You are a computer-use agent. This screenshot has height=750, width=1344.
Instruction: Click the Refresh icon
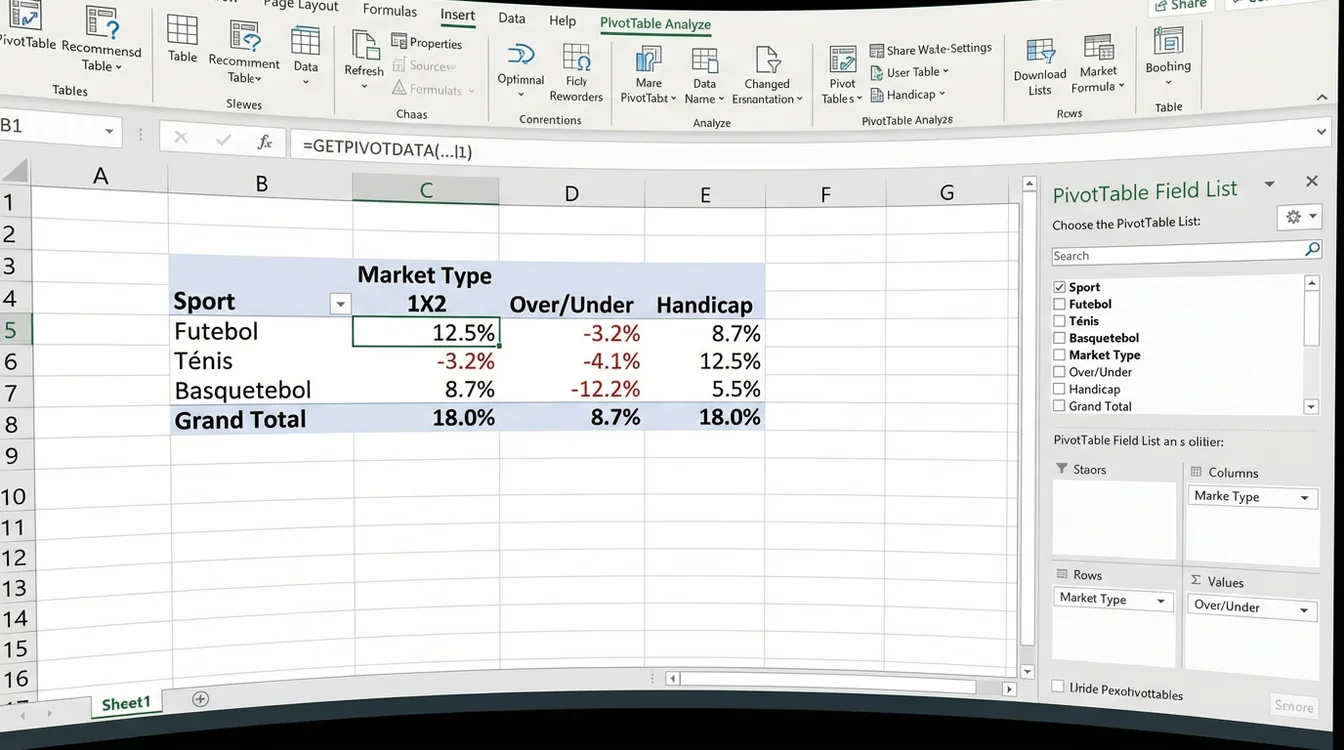[x=364, y=44]
